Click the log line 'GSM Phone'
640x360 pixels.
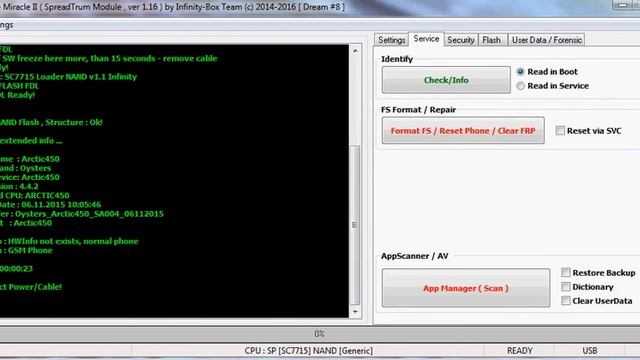30,250
